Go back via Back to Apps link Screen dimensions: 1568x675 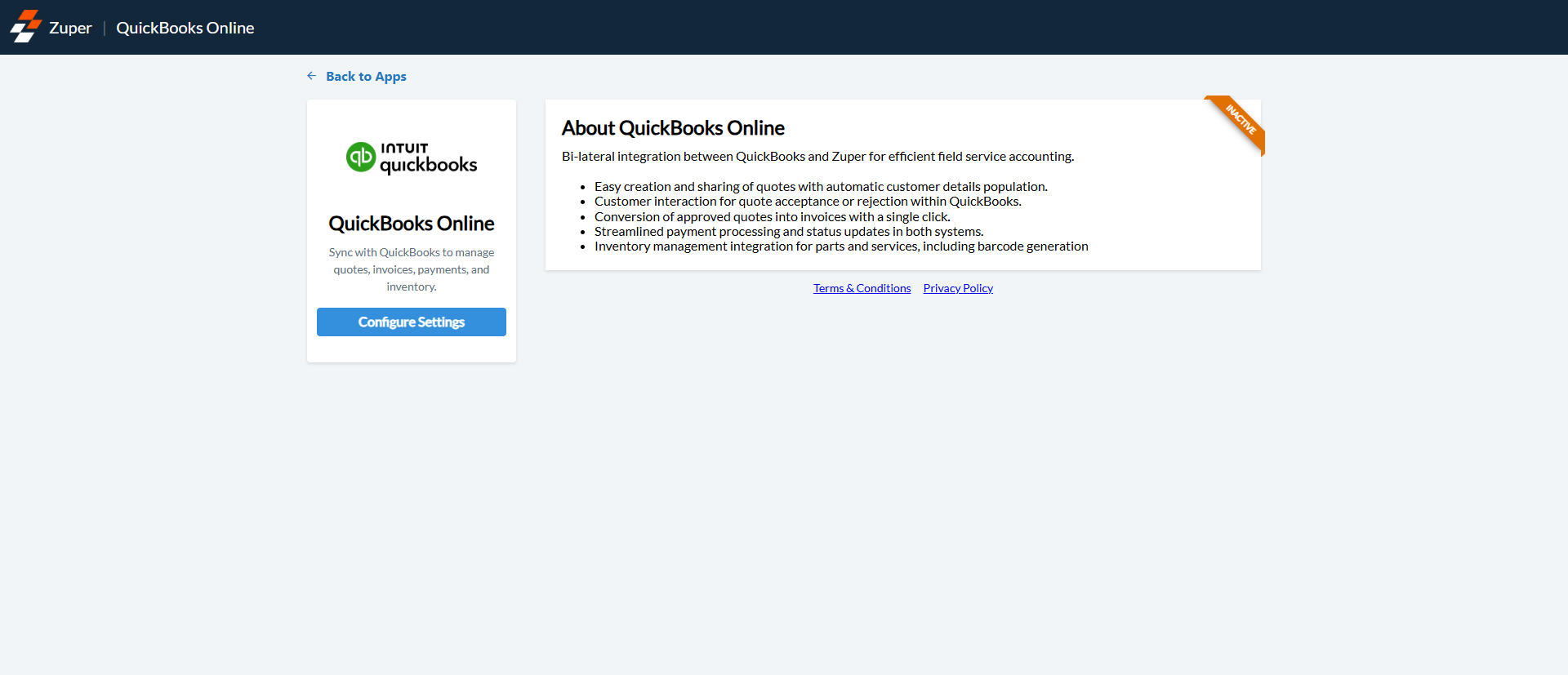(366, 76)
